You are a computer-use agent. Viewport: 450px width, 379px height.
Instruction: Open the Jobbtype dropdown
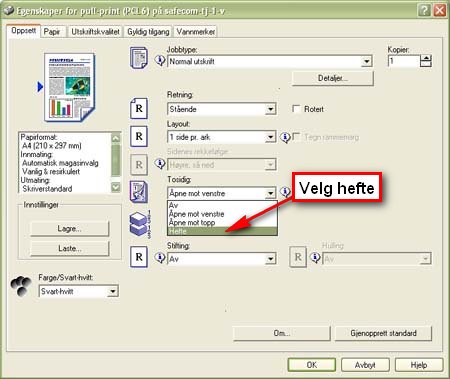tap(366, 62)
